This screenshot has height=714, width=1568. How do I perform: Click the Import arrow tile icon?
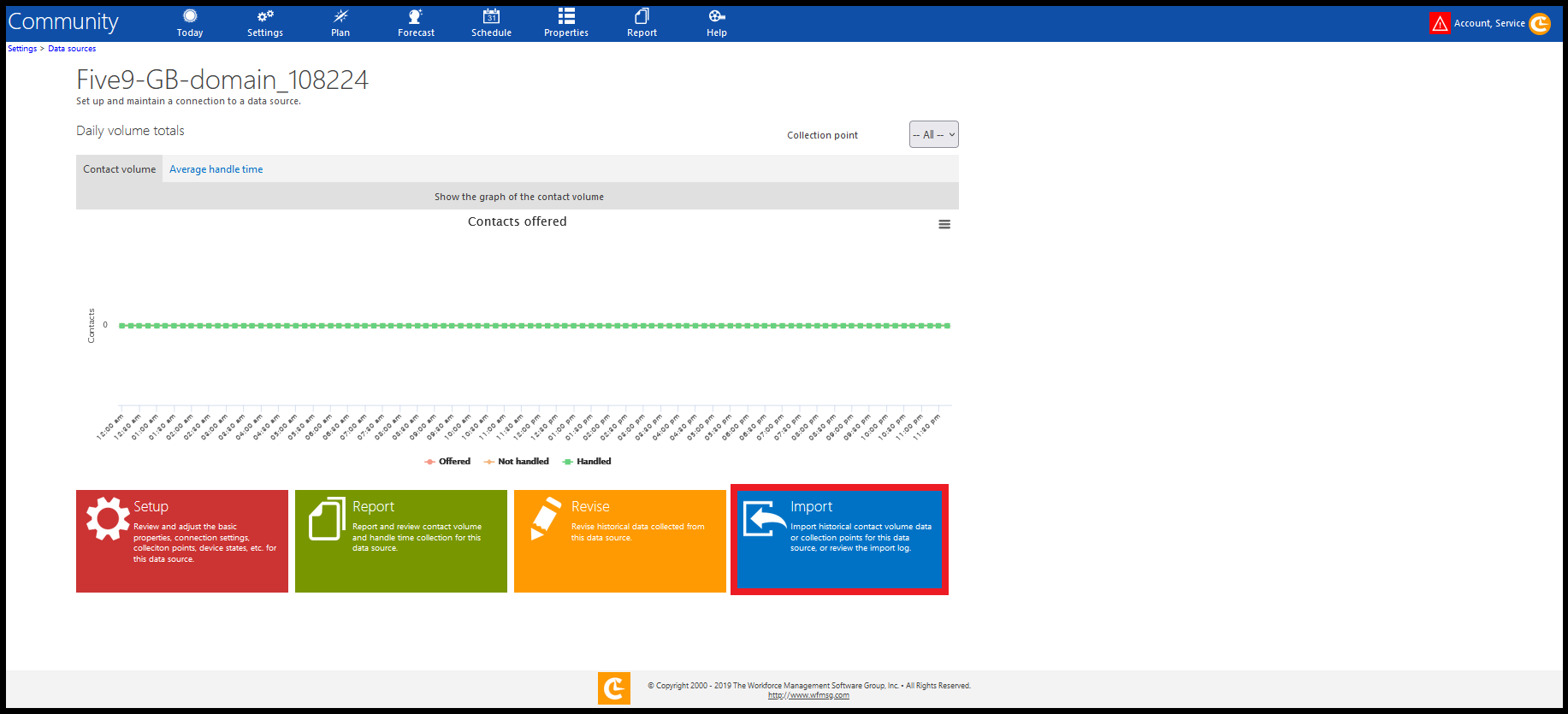(x=765, y=518)
